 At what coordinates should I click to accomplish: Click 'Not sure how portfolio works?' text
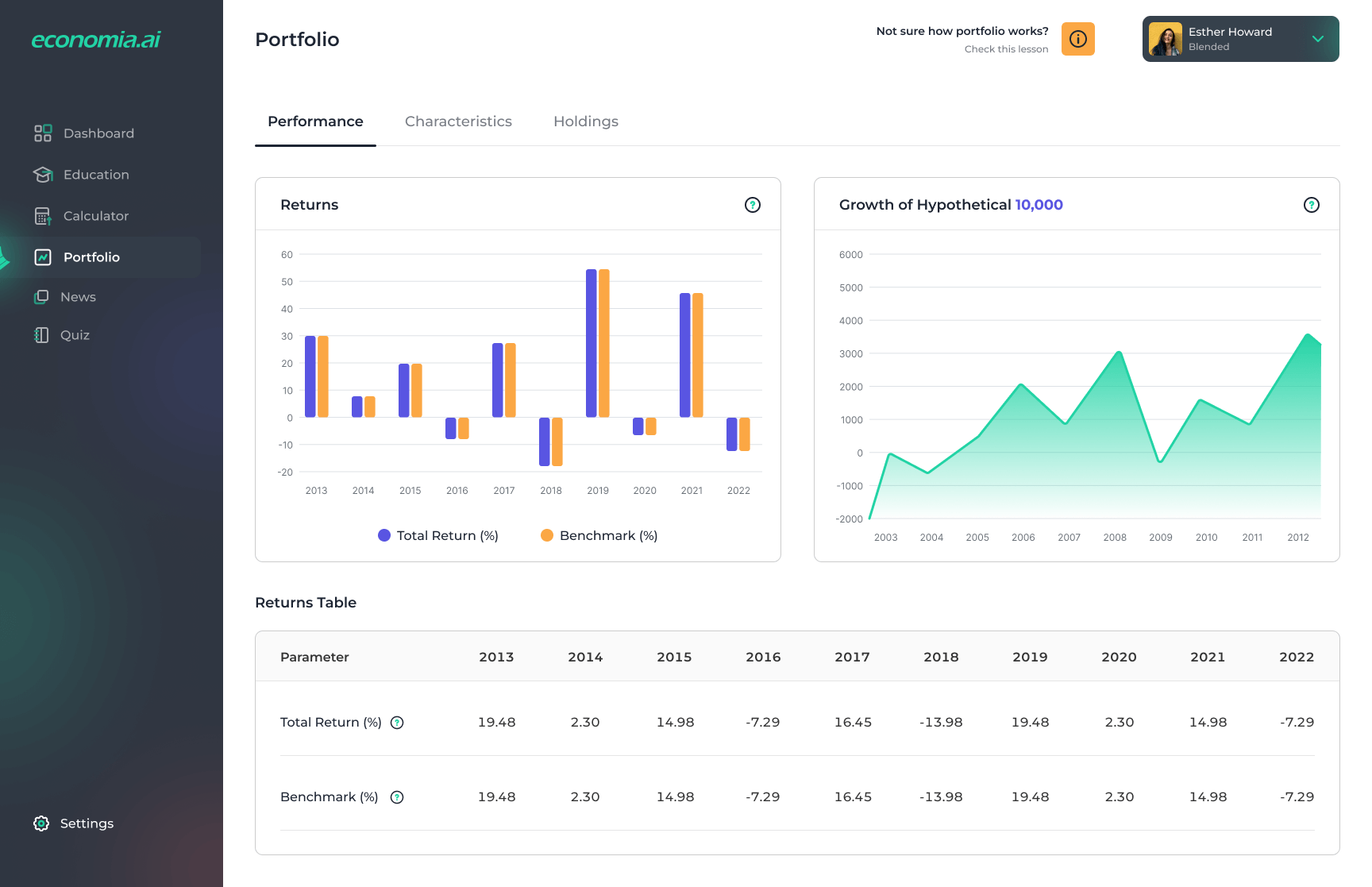pyautogui.click(x=962, y=31)
